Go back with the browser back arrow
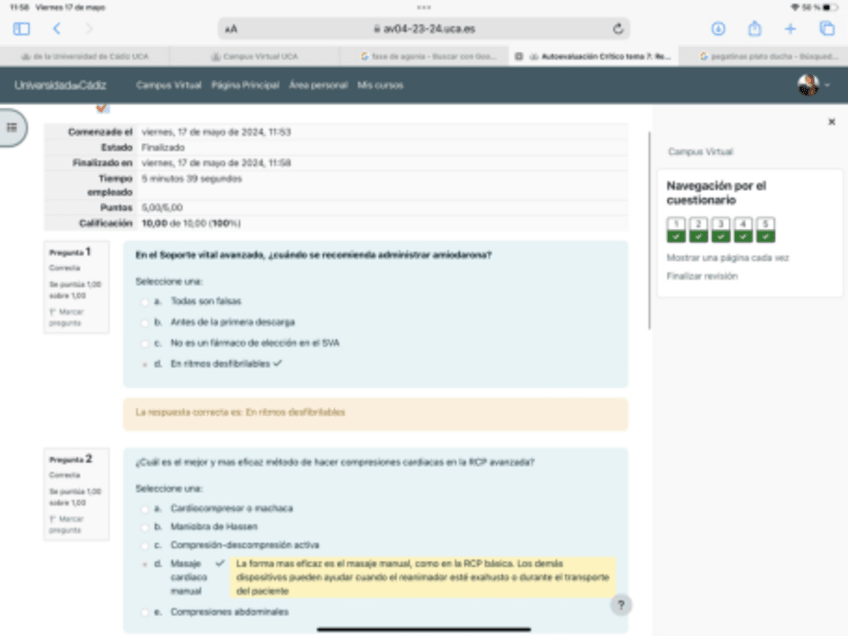Image resolution: width=848 pixels, height=636 pixels. click(x=57, y=29)
